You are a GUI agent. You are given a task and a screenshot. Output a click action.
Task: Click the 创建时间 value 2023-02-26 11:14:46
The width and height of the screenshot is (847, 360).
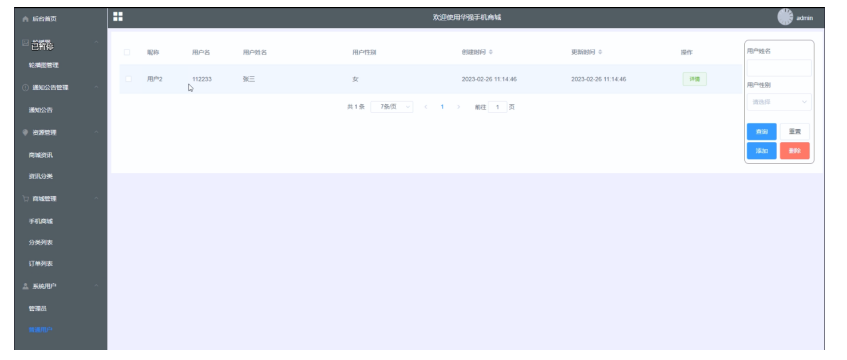(x=489, y=79)
